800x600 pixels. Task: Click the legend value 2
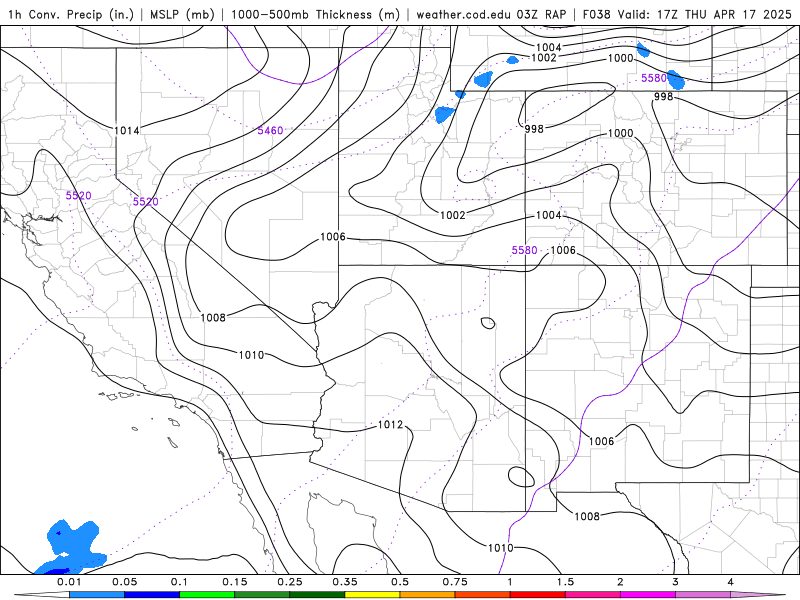click(620, 582)
